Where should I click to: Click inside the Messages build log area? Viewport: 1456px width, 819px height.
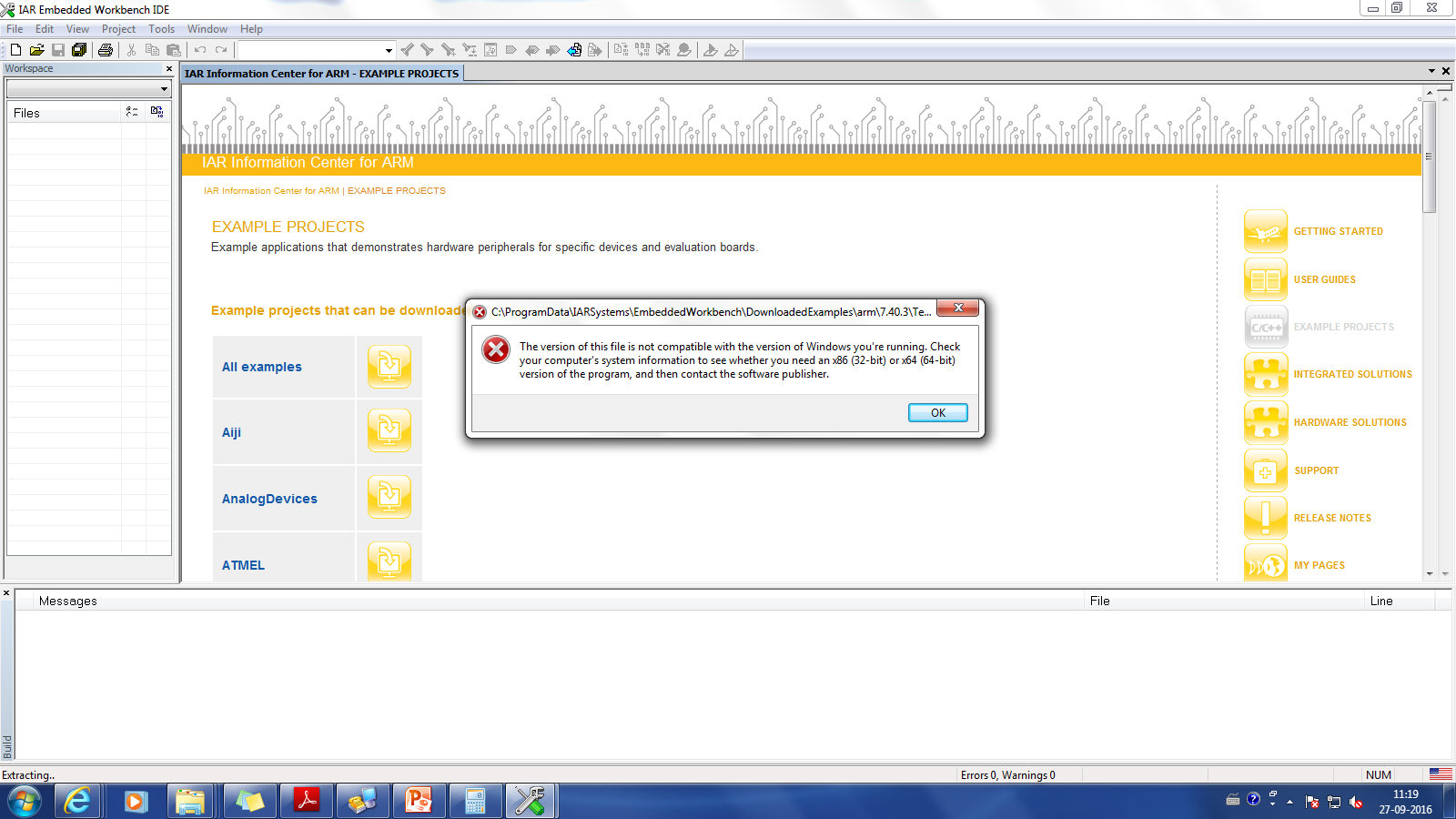[546, 673]
